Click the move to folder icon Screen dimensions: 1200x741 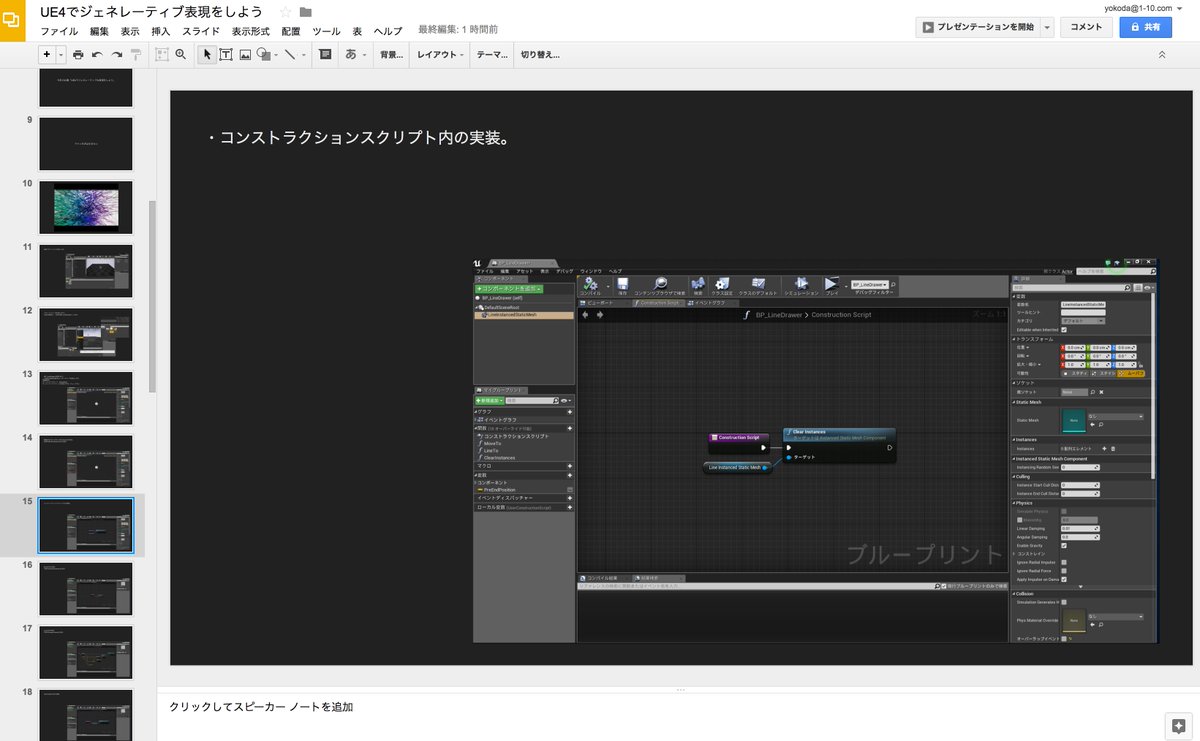tap(305, 12)
